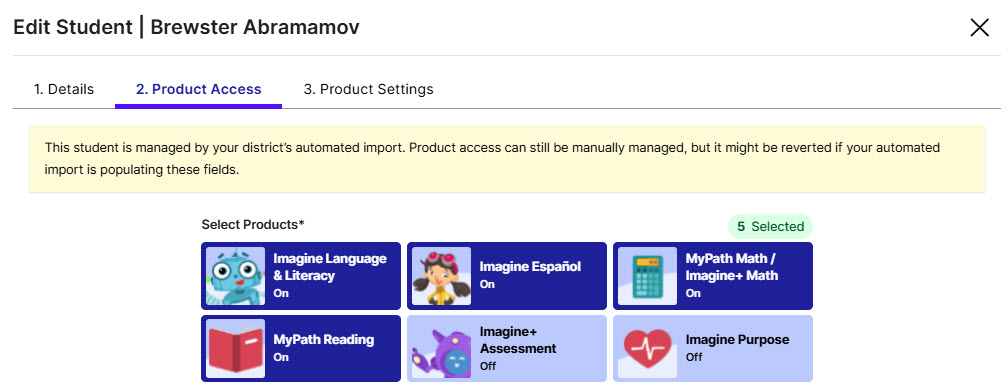This screenshot has height=386, width=1008.
Task: Turn off MyPath Reading product
Action: [301, 348]
